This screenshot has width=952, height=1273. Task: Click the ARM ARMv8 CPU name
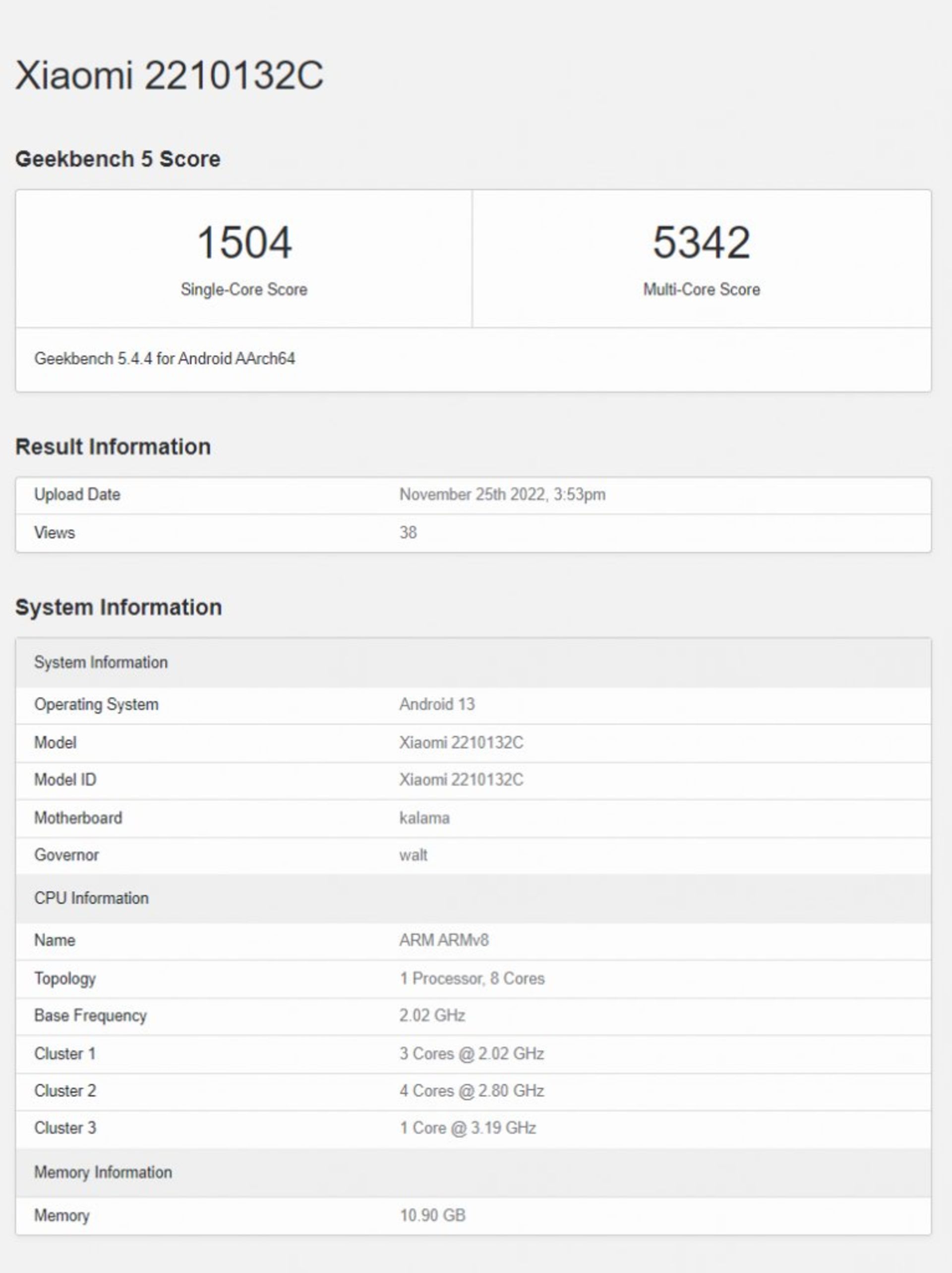pyautogui.click(x=444, y=940)
